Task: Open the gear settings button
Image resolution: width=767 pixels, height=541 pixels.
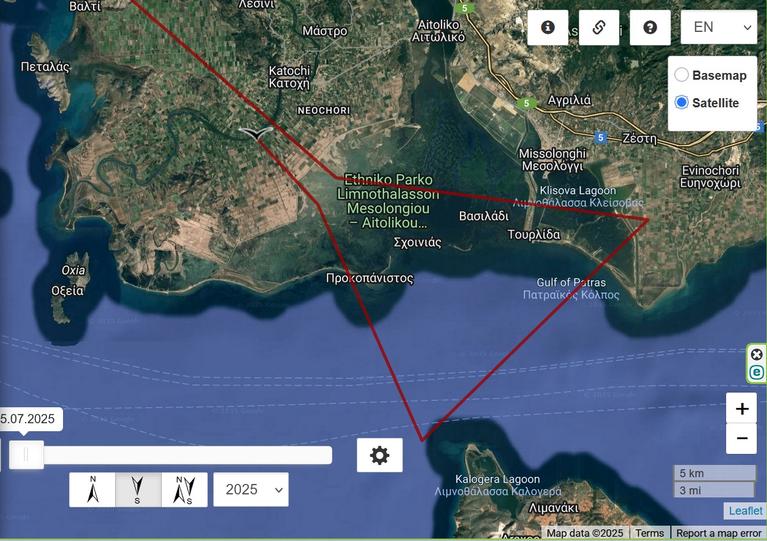Action: (x=380, y=455)
